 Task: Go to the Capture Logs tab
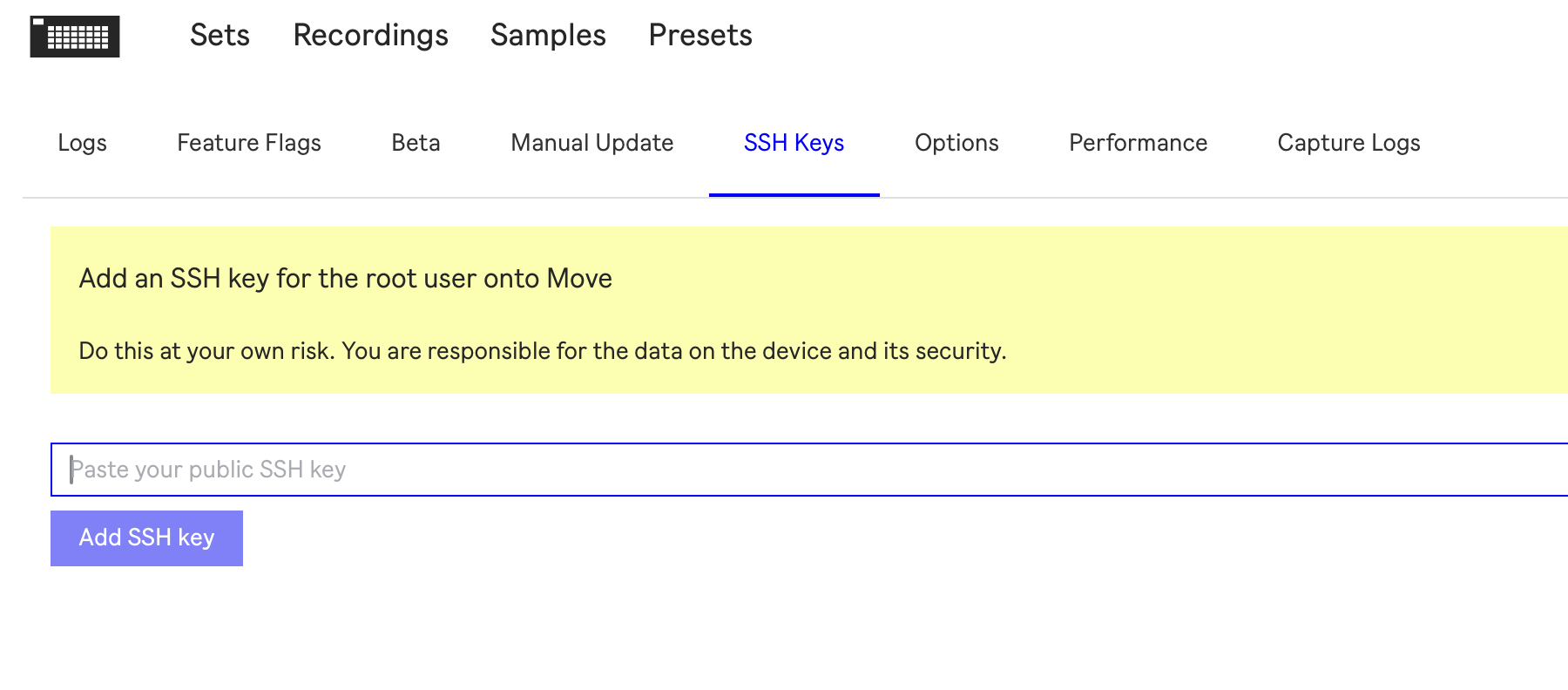click(1348, 143)
